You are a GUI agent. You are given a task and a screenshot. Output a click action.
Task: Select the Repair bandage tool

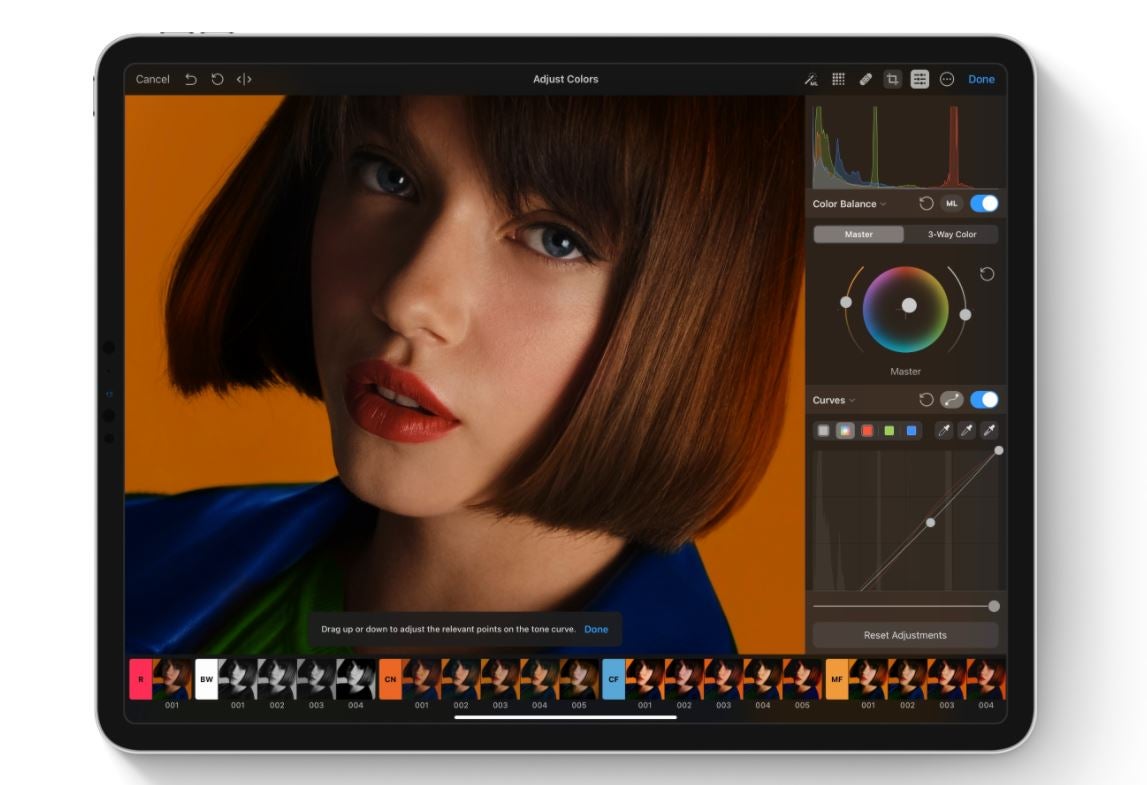865,79
